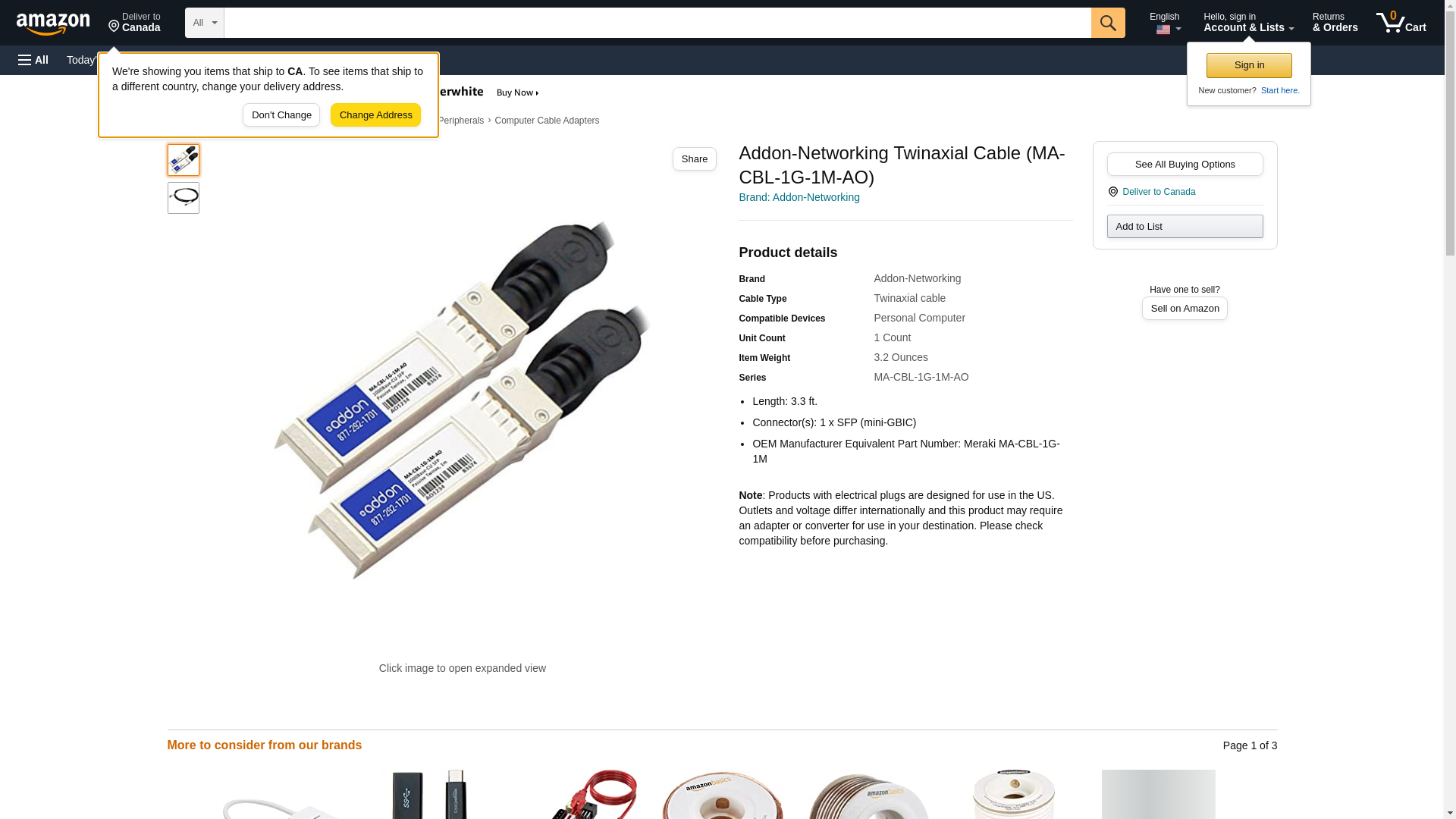Open Returns & Orders
This screenshot has width=1456, height=819.
tap(1335, 22)
